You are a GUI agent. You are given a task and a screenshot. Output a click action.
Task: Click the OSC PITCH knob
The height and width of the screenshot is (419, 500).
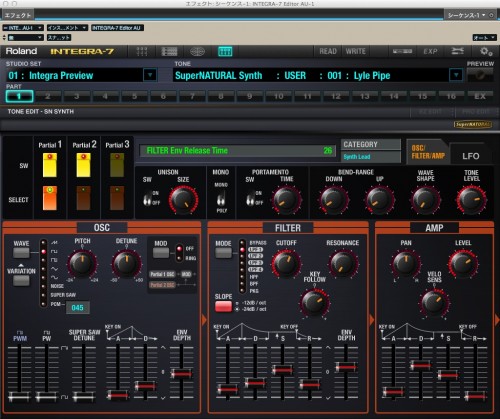82,263
